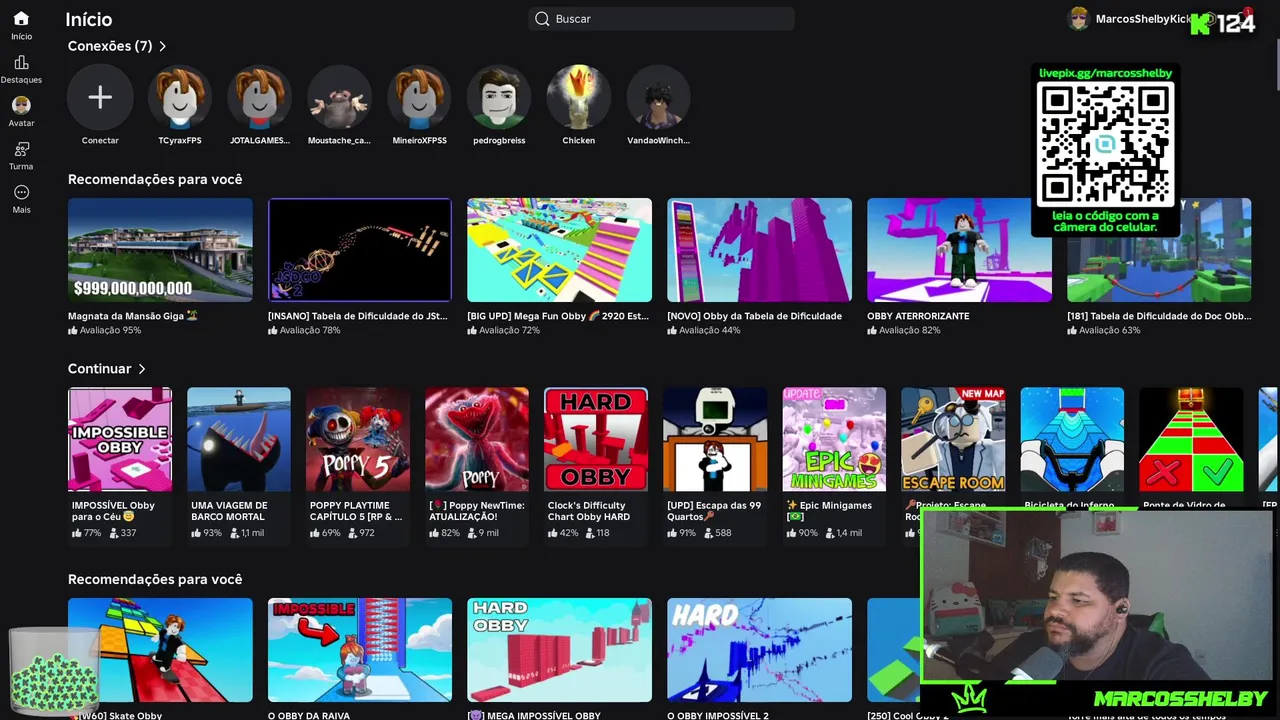
Task: Expand the Conexões (7) chevron
Action: [163, 46]
